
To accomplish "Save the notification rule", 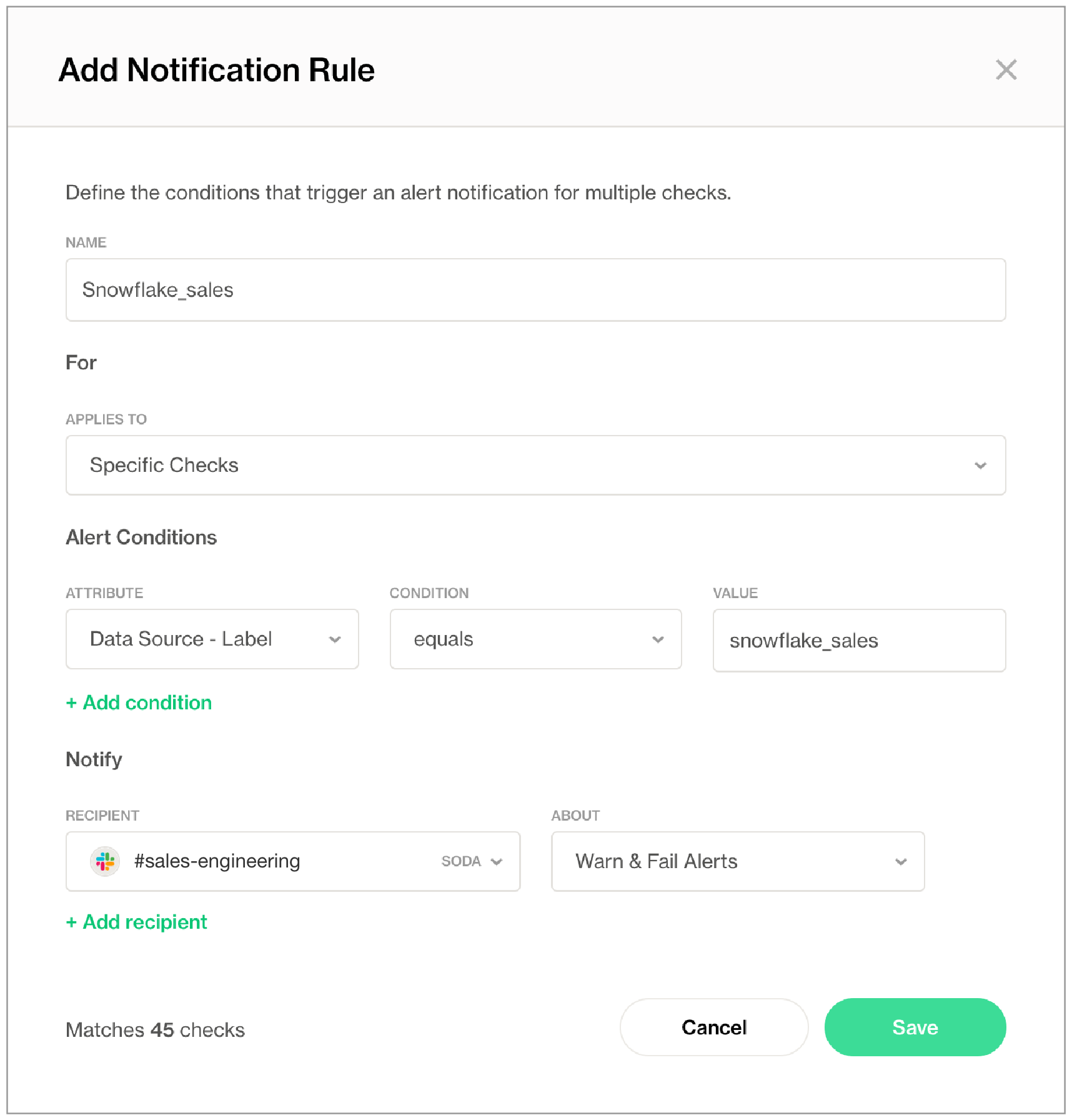I will point(915,1027).
